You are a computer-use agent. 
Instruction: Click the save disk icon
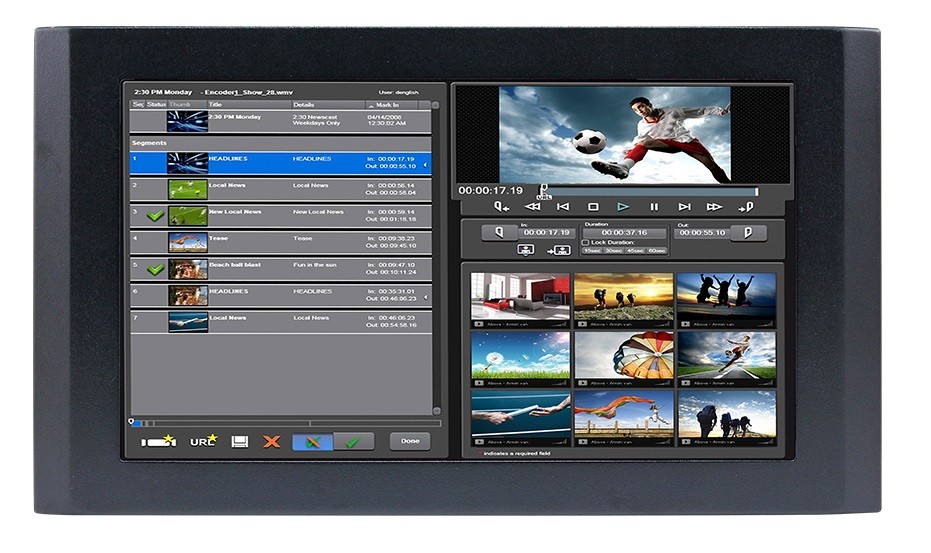[240, 441]
